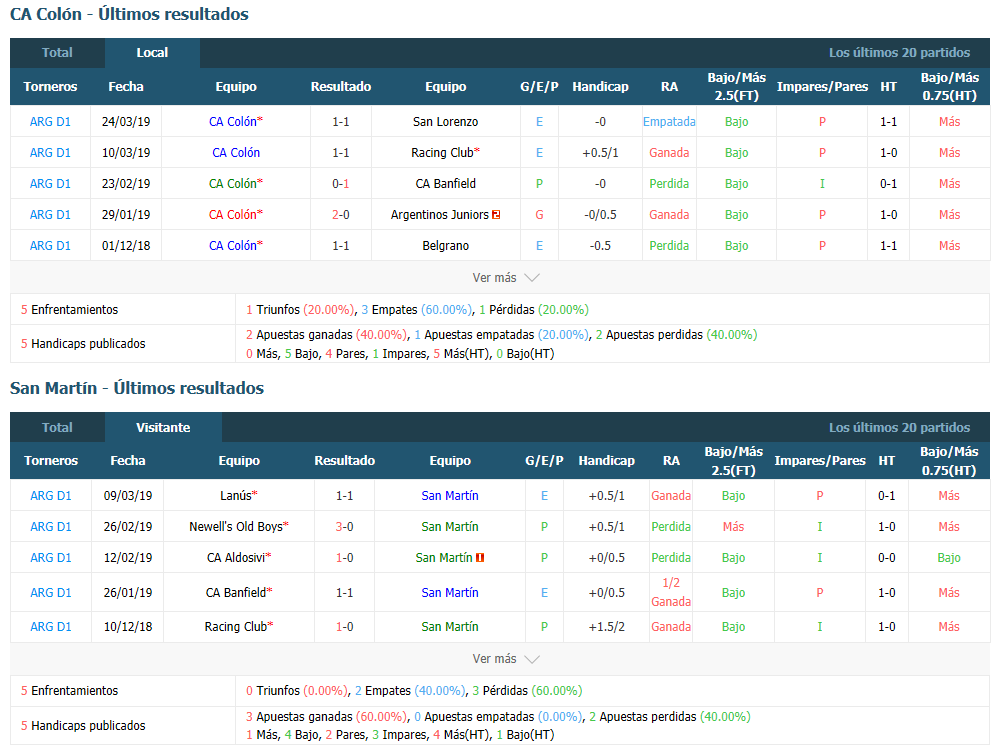Click Handicap header in San Martín table
The height and width of the screenshot is (750, 994).
pyautogui.click(x=607, y=461)
